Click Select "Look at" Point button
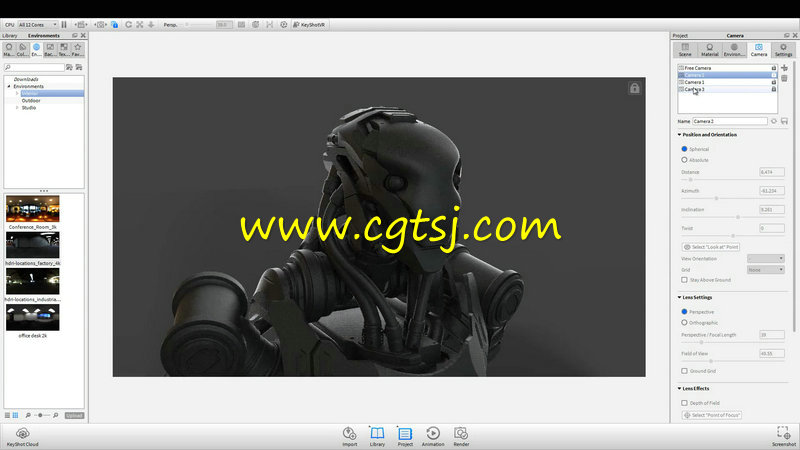Screen dimensions: 800x450 pos(711,247)
